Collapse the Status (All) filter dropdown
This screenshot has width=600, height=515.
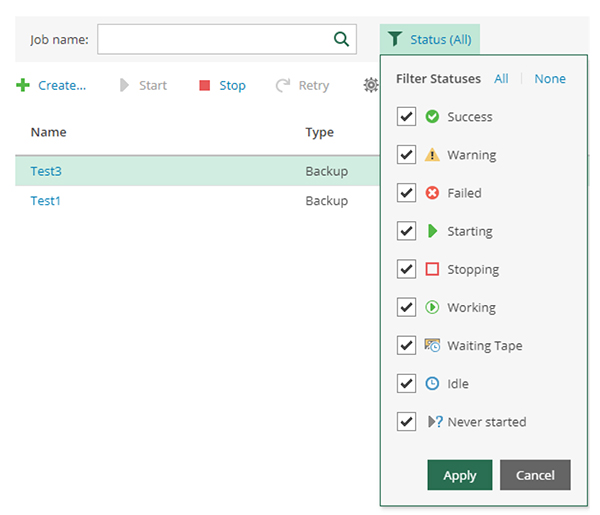(430, 39)
